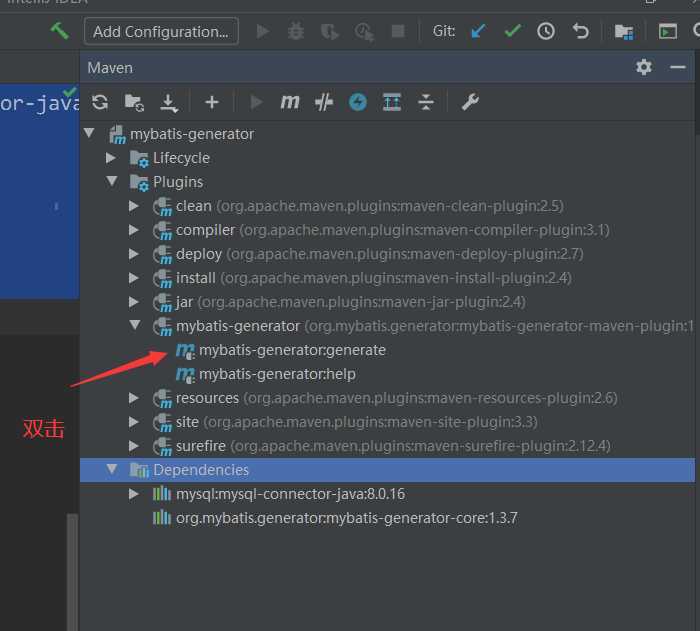Select the install plugin row
This screenshot has width=700, height=631.
(x=362, y=278)
